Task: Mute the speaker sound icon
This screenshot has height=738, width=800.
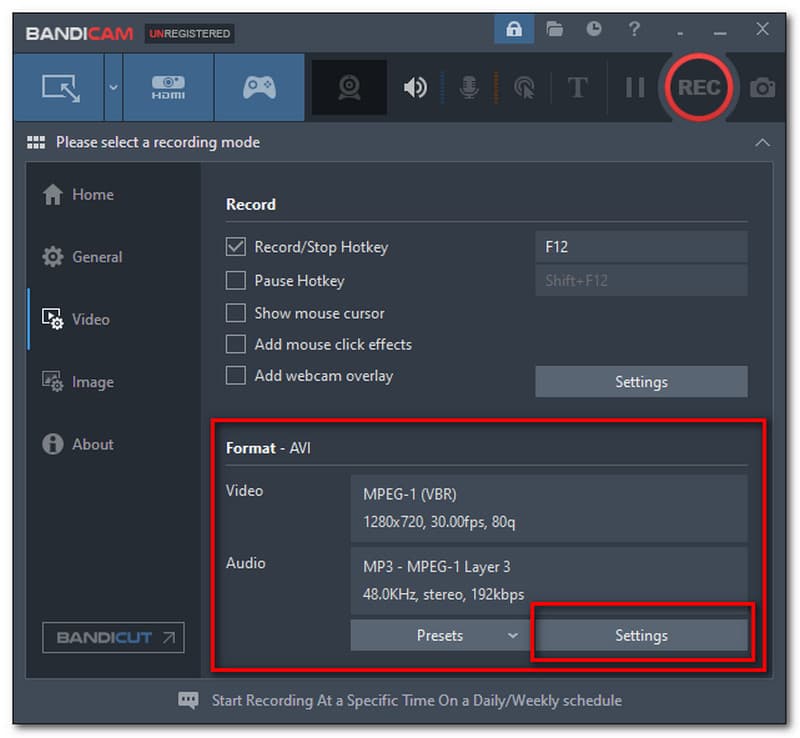Action: 414,88
